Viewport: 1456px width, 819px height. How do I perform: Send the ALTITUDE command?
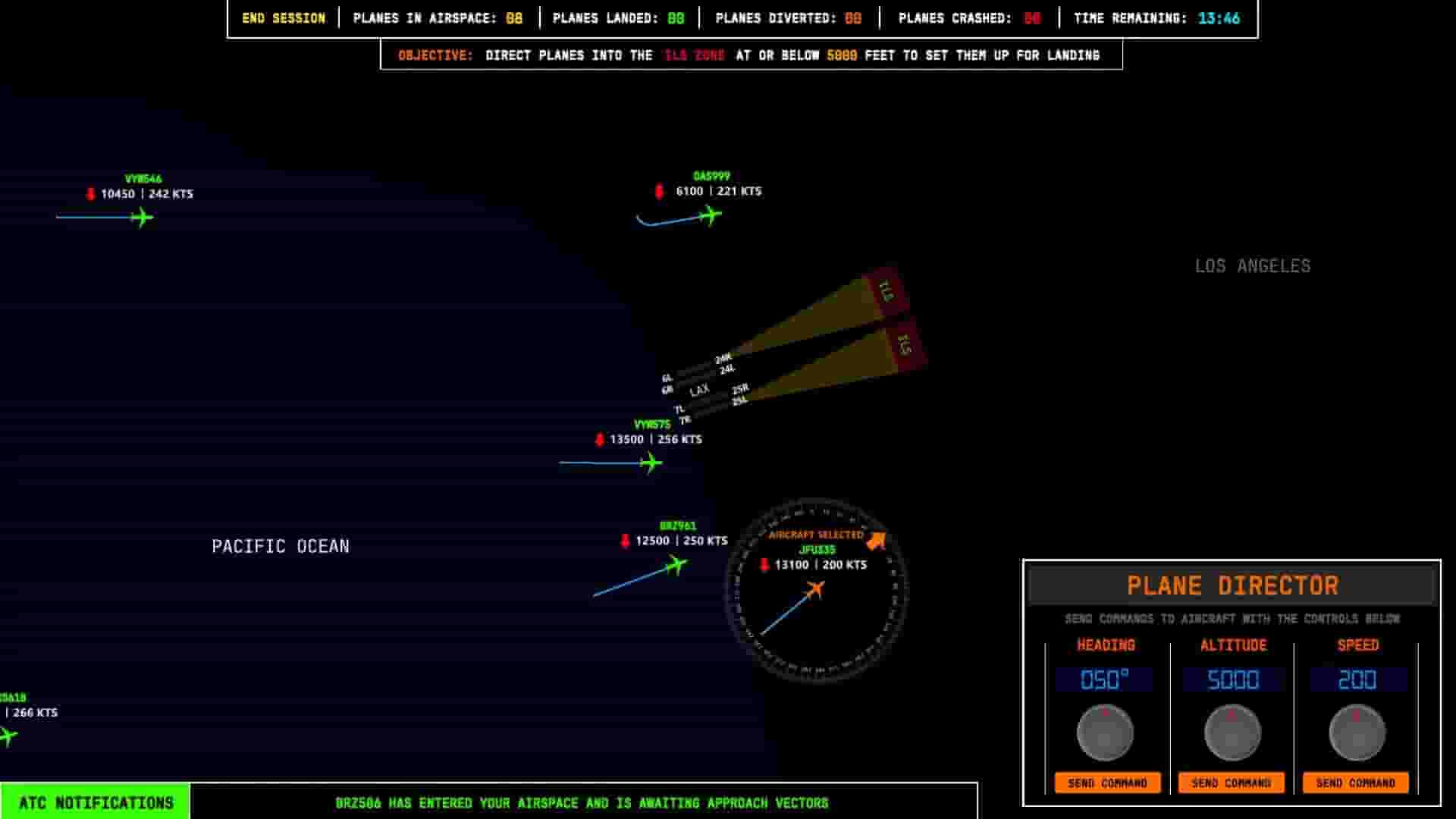click(1232, 782)
